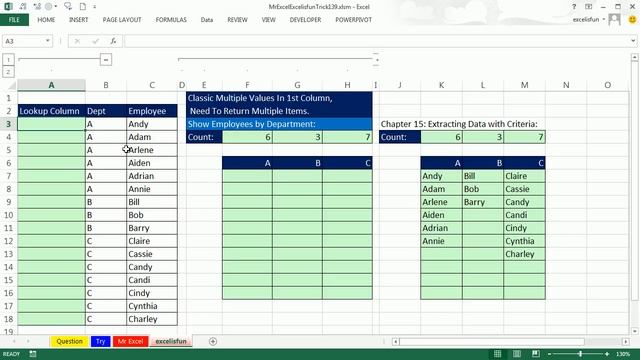Select column A header
640x360 pixels.
[x=51, y=85]
